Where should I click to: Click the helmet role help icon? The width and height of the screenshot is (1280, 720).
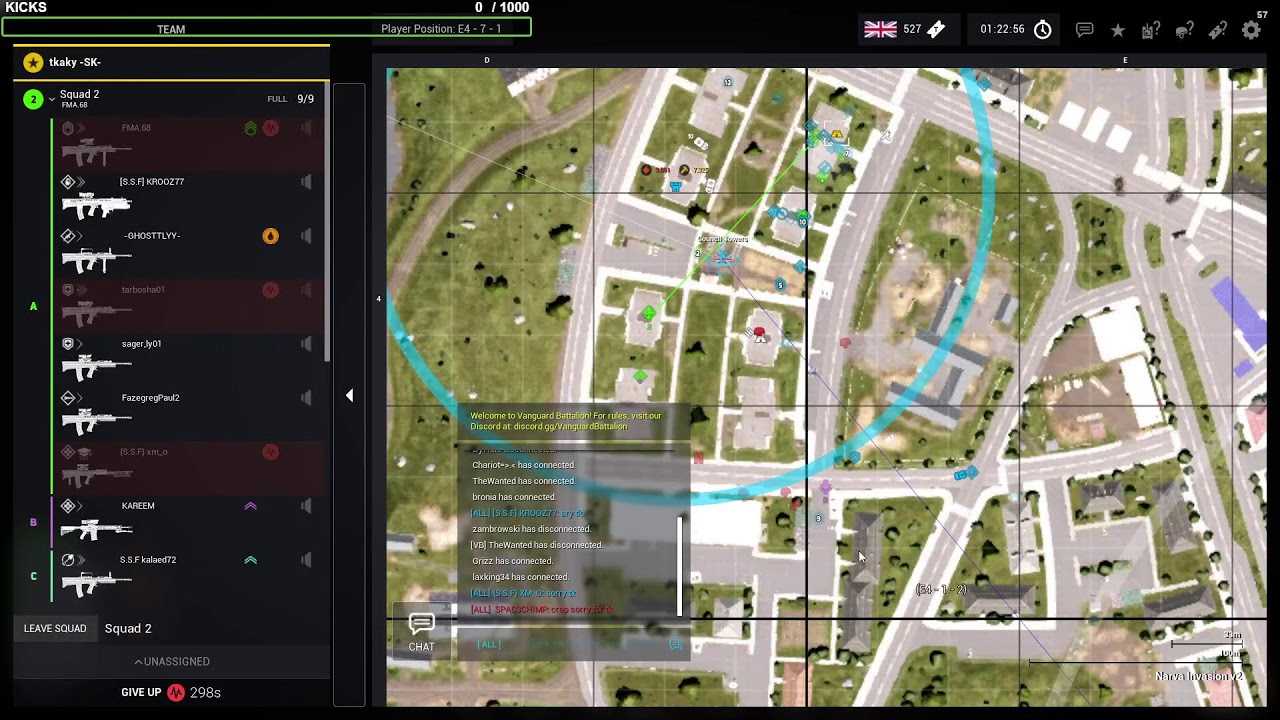pos(1185,30)
